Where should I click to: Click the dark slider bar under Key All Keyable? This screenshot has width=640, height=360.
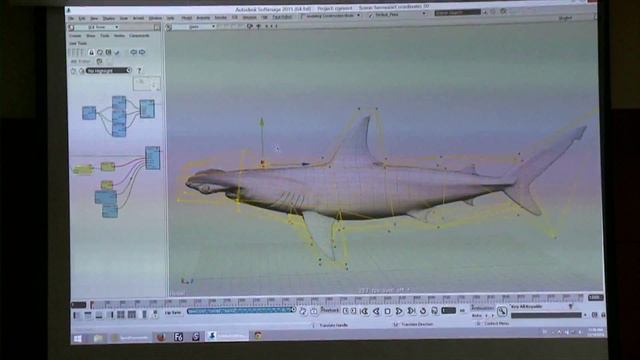(x=546, y=315)
